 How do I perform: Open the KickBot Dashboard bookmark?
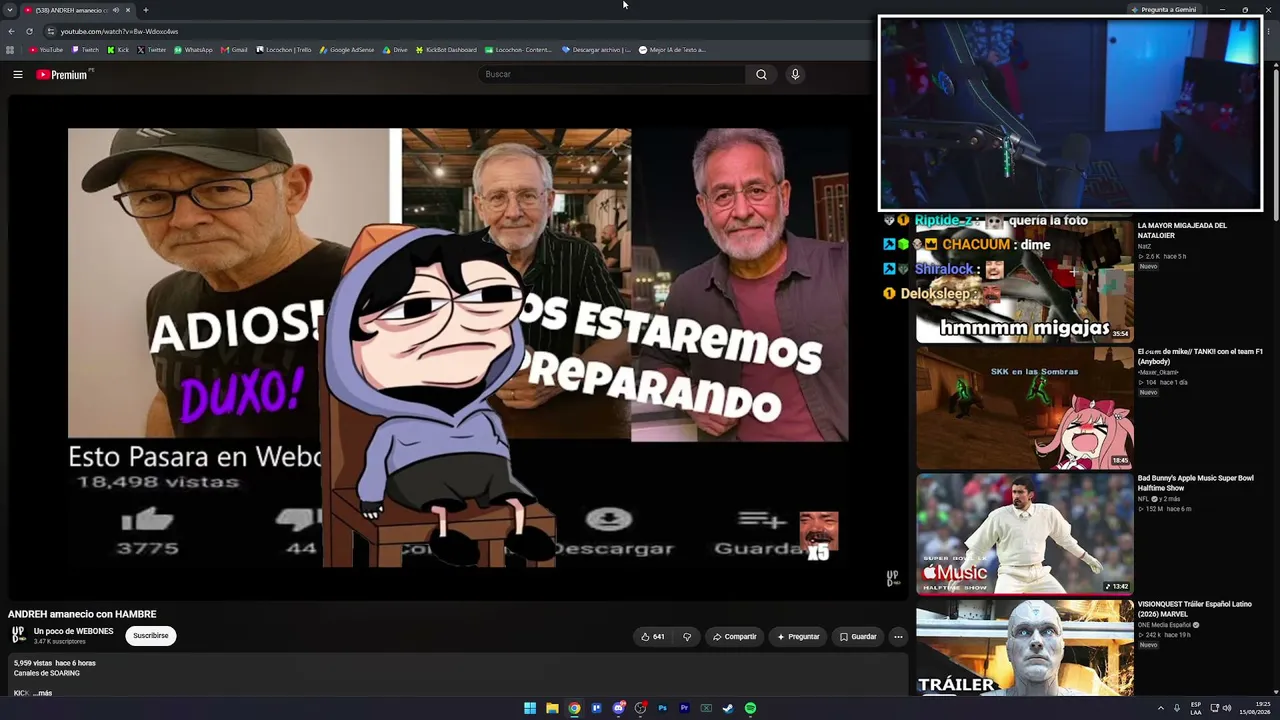pyautogui.click(x=446, y=50)
